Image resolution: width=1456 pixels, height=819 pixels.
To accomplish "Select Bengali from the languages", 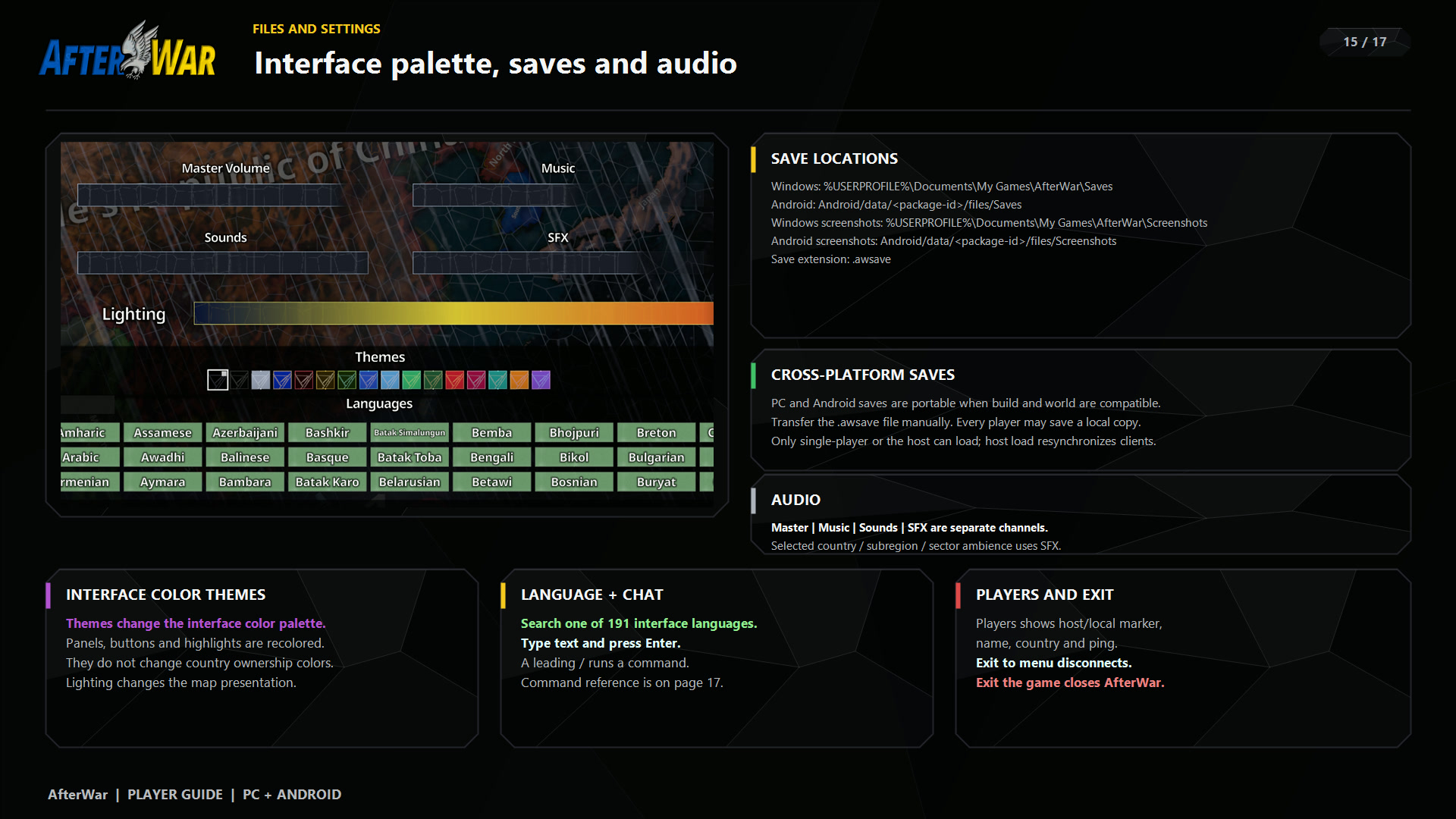I will 492,457.
